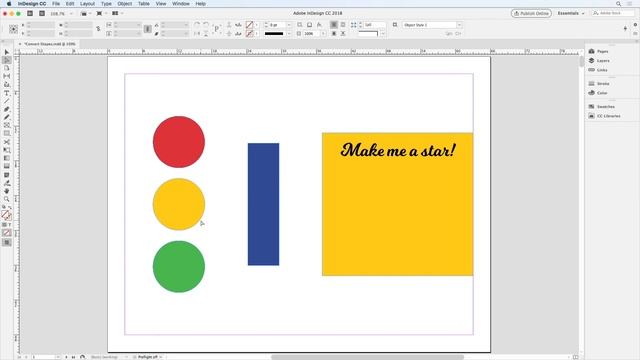Image resolution: width=640 pixels, height=360 pixels.
Task: Open the CC Libraries panel
Action: (x=604, y=116)
